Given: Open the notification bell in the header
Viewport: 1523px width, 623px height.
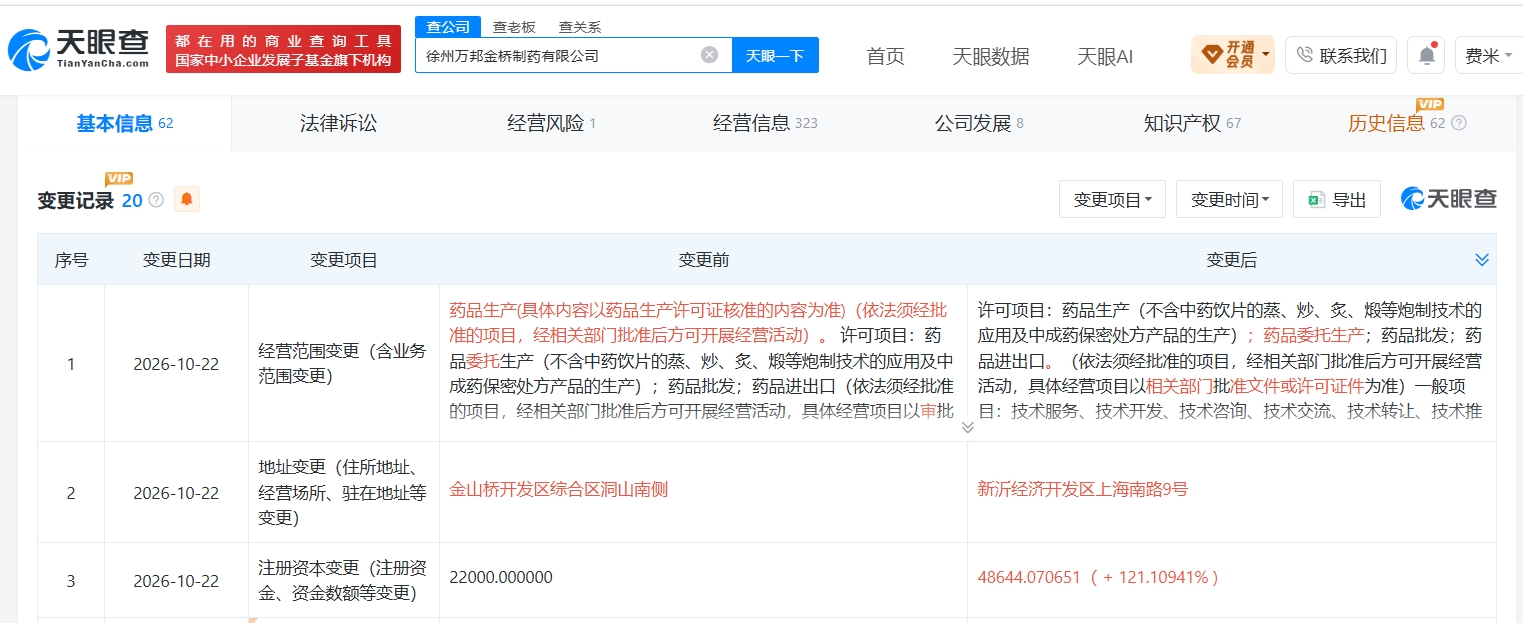Looking at the screenshot, I should click(1426, 55).
